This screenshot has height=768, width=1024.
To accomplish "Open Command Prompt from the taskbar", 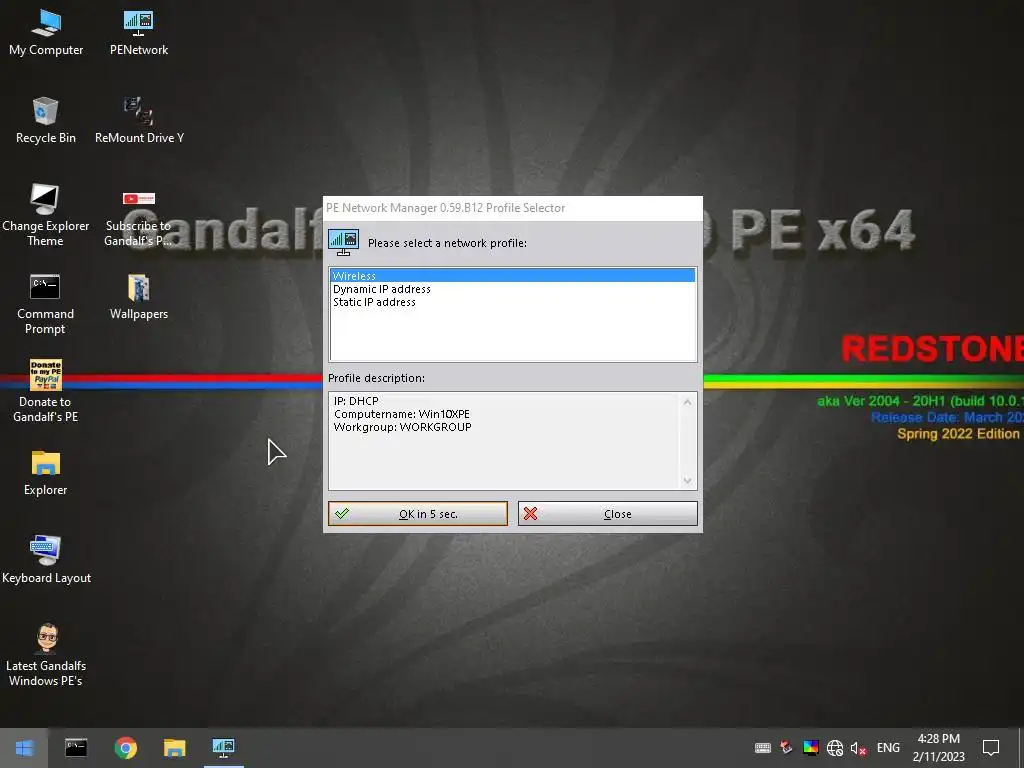I will 76,748.
